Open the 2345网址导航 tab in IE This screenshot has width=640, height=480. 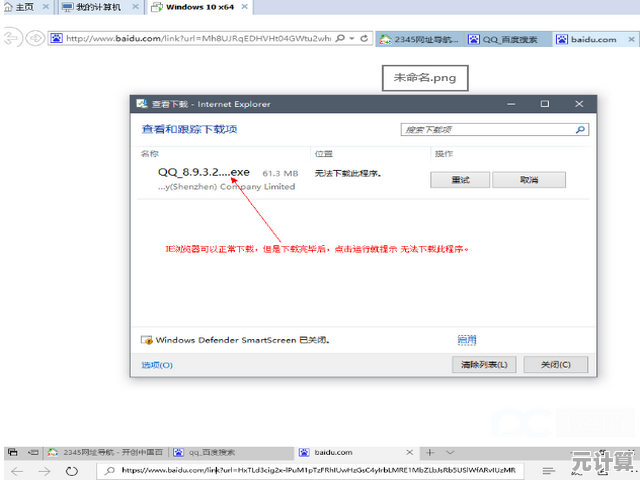418,40
